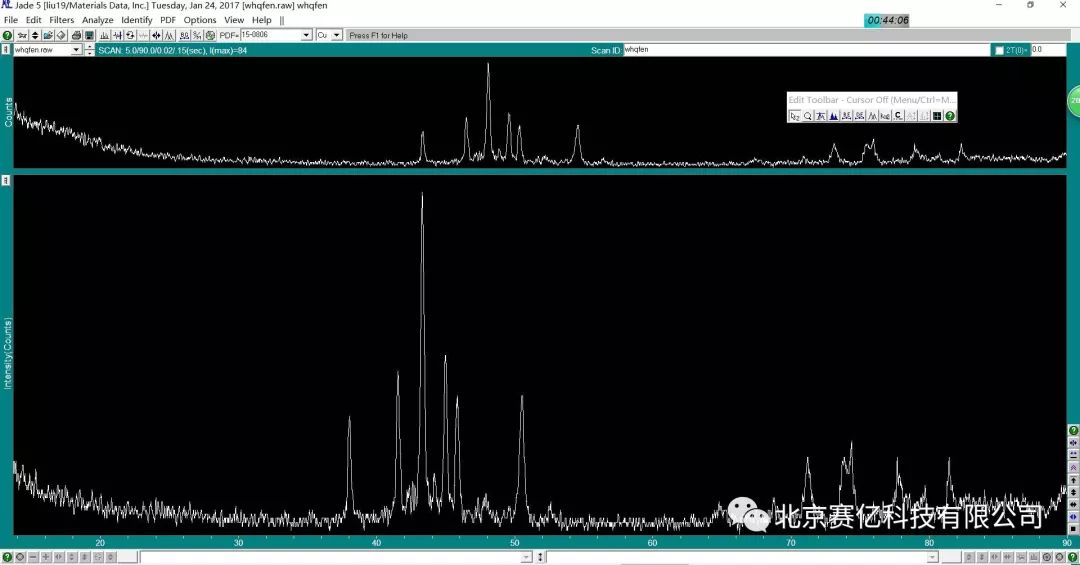Open the PDF number 15-0806 dropdown
Viewport: 1080px width, 565px height.
306,35
